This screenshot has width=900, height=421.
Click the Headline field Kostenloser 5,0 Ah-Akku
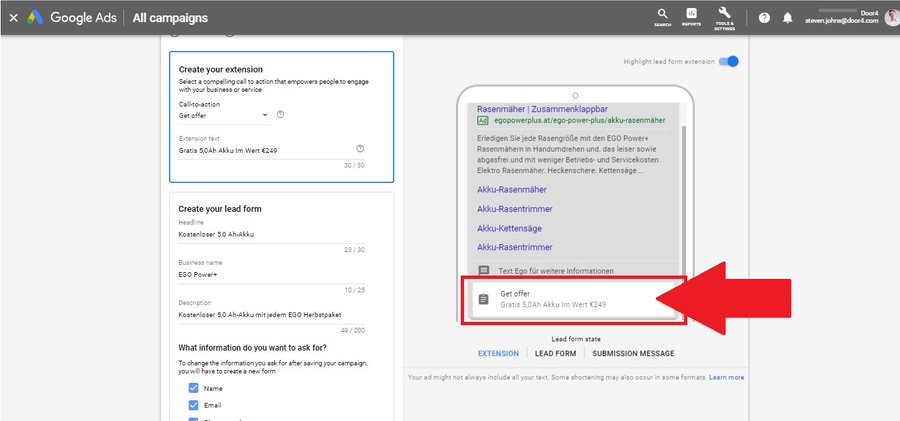[x=271, y=234]
